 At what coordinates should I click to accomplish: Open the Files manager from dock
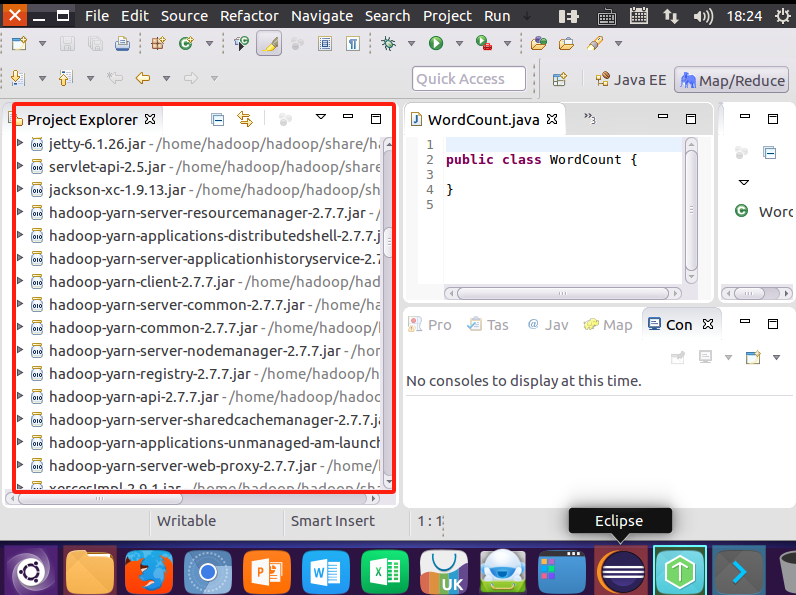(90, 572)
